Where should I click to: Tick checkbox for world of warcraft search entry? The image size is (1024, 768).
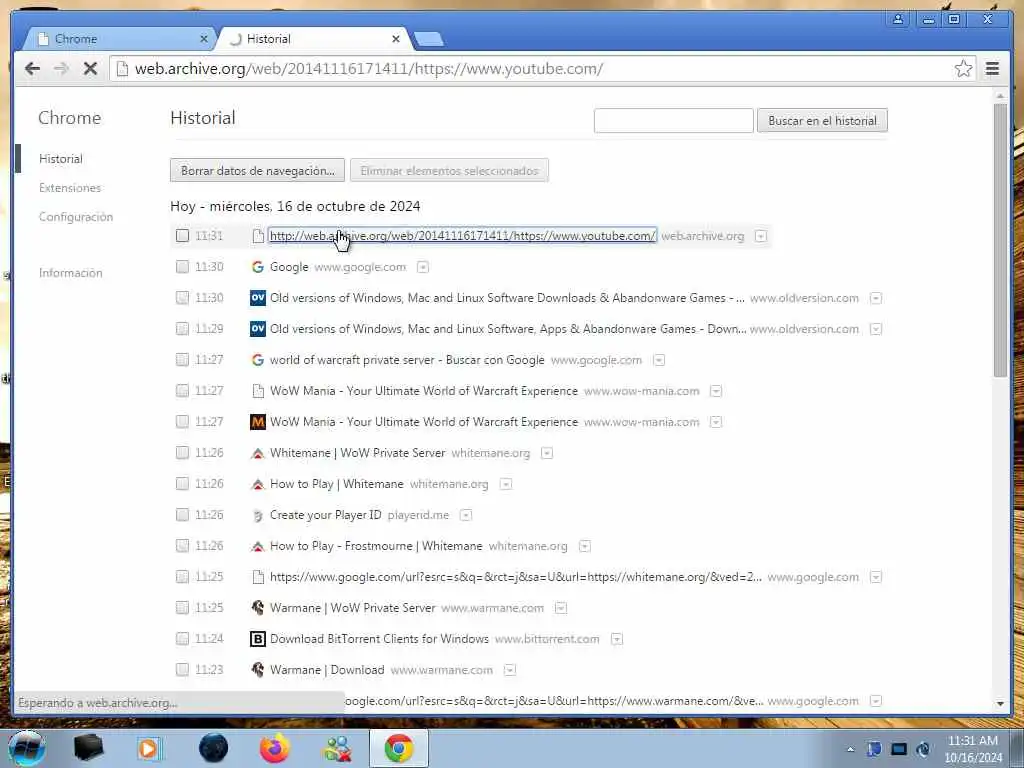coord(182,360)
